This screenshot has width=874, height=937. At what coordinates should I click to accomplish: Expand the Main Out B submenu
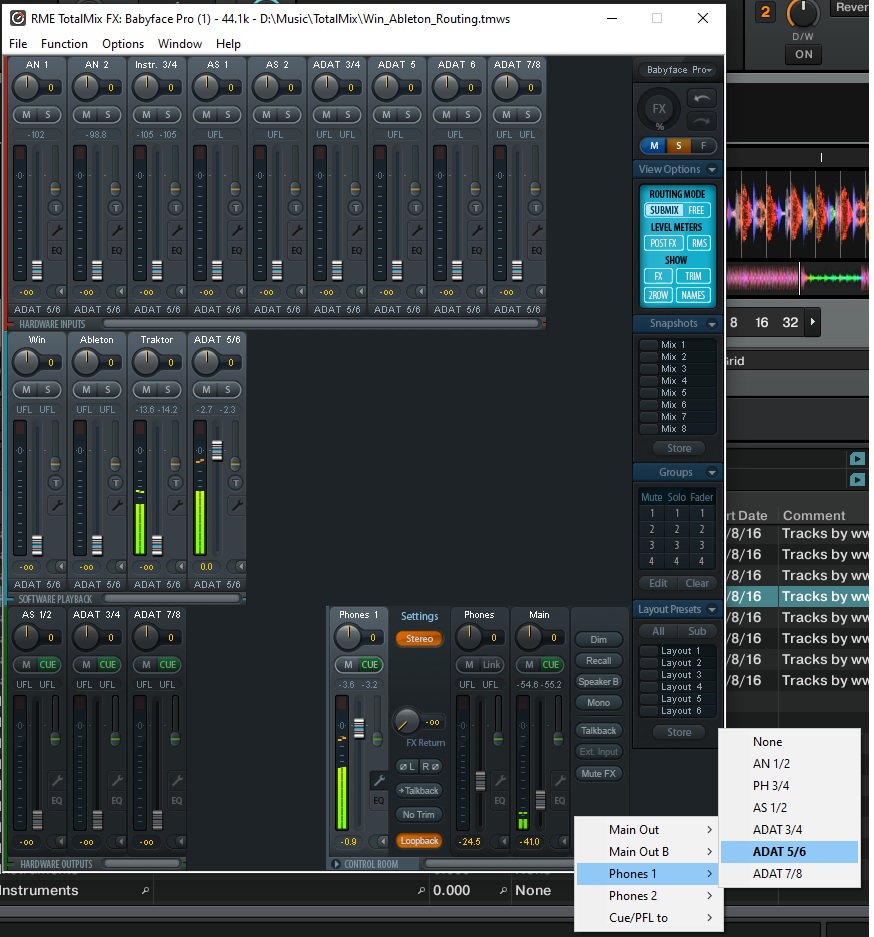point(648,852)
